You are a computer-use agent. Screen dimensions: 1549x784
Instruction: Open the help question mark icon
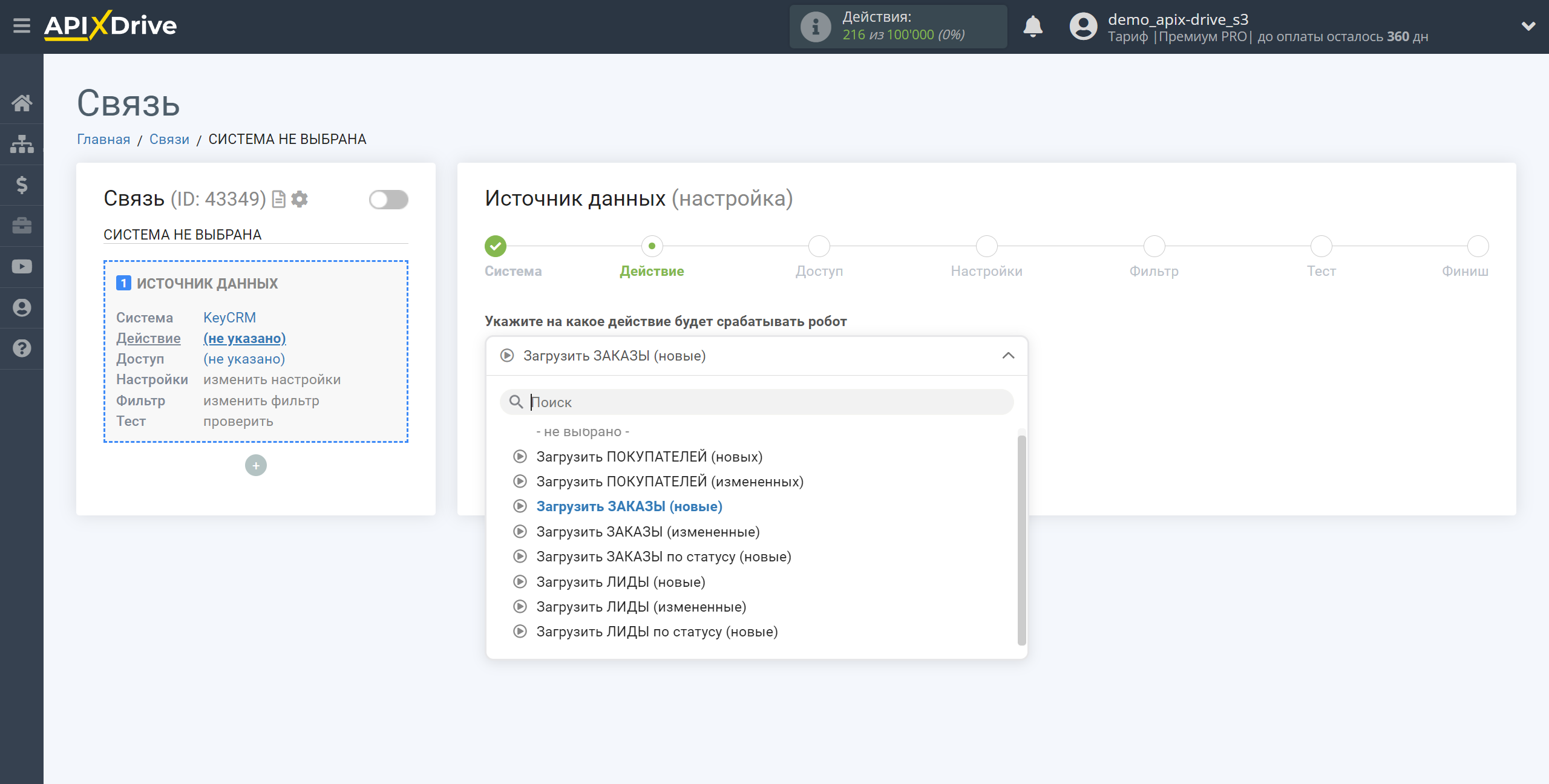[22, 348]
